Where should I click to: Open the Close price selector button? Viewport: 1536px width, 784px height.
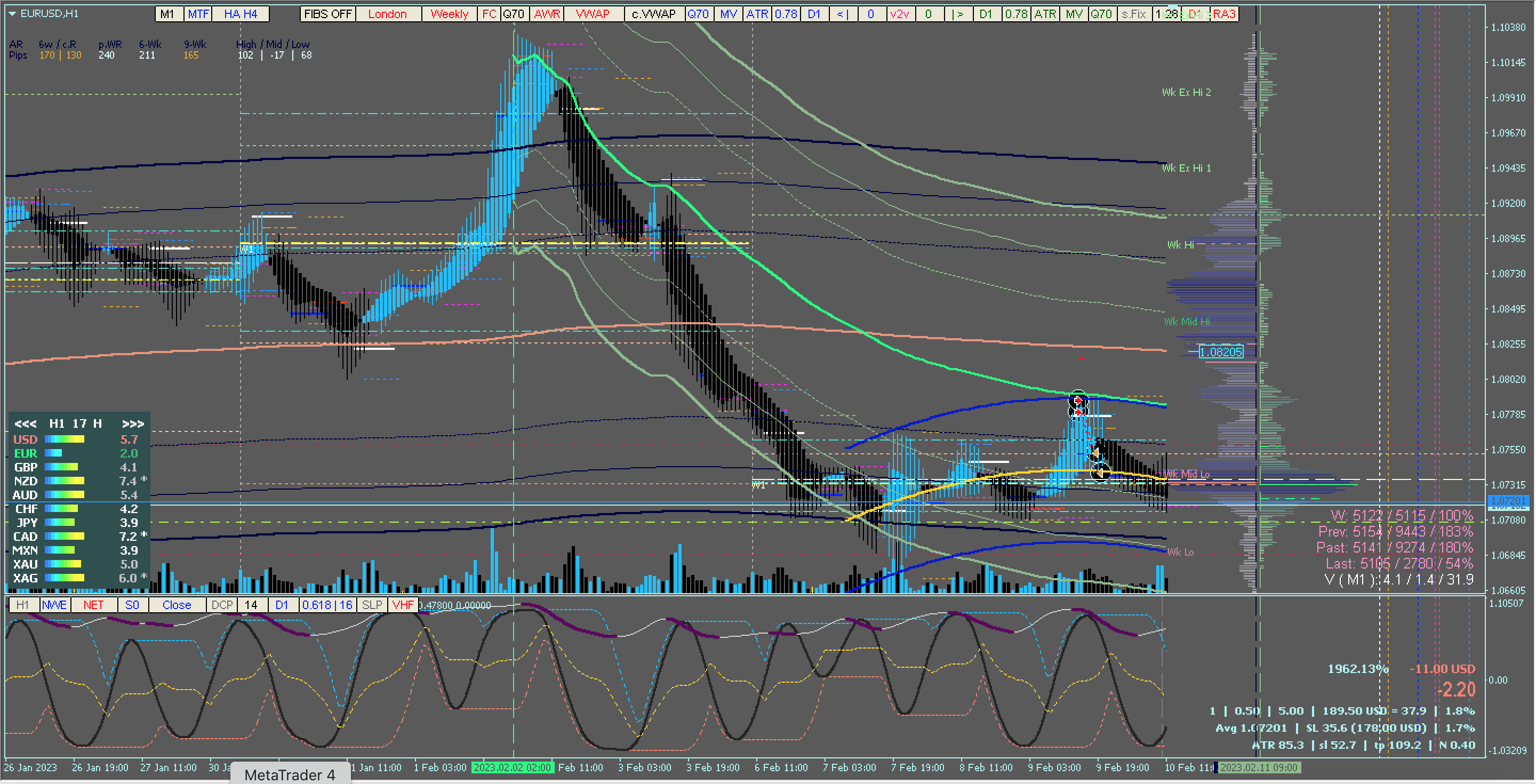point(177,605)
